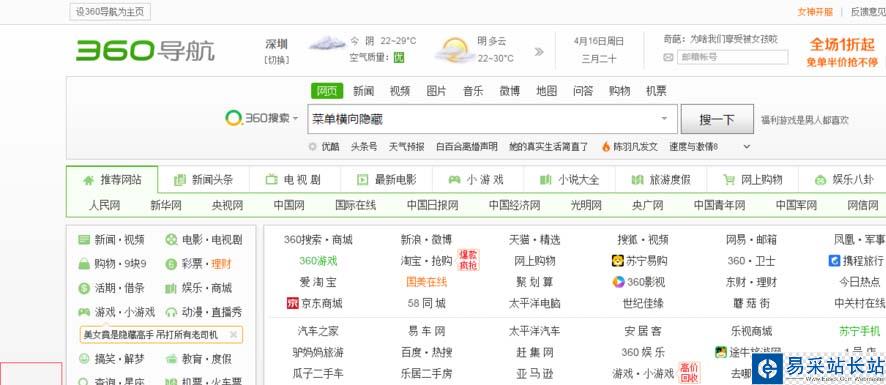Open the 世纪佳缘 link
This screenshot has width=886, height=385.
[x=643, y=303]
